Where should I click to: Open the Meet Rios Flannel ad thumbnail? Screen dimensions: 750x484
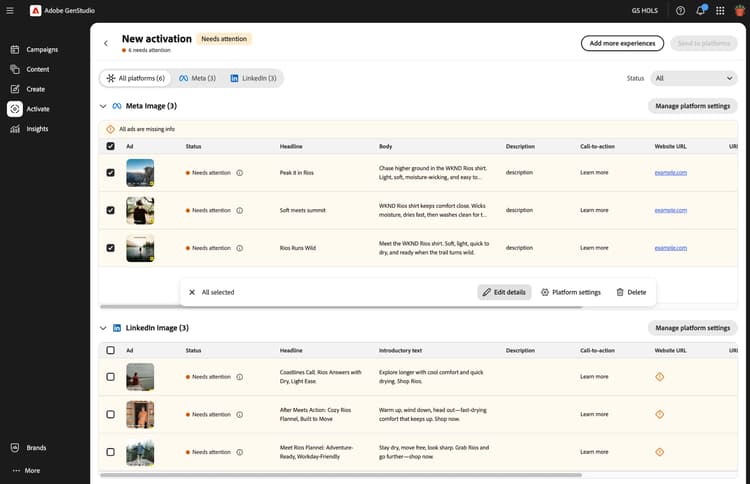[140, 452]
